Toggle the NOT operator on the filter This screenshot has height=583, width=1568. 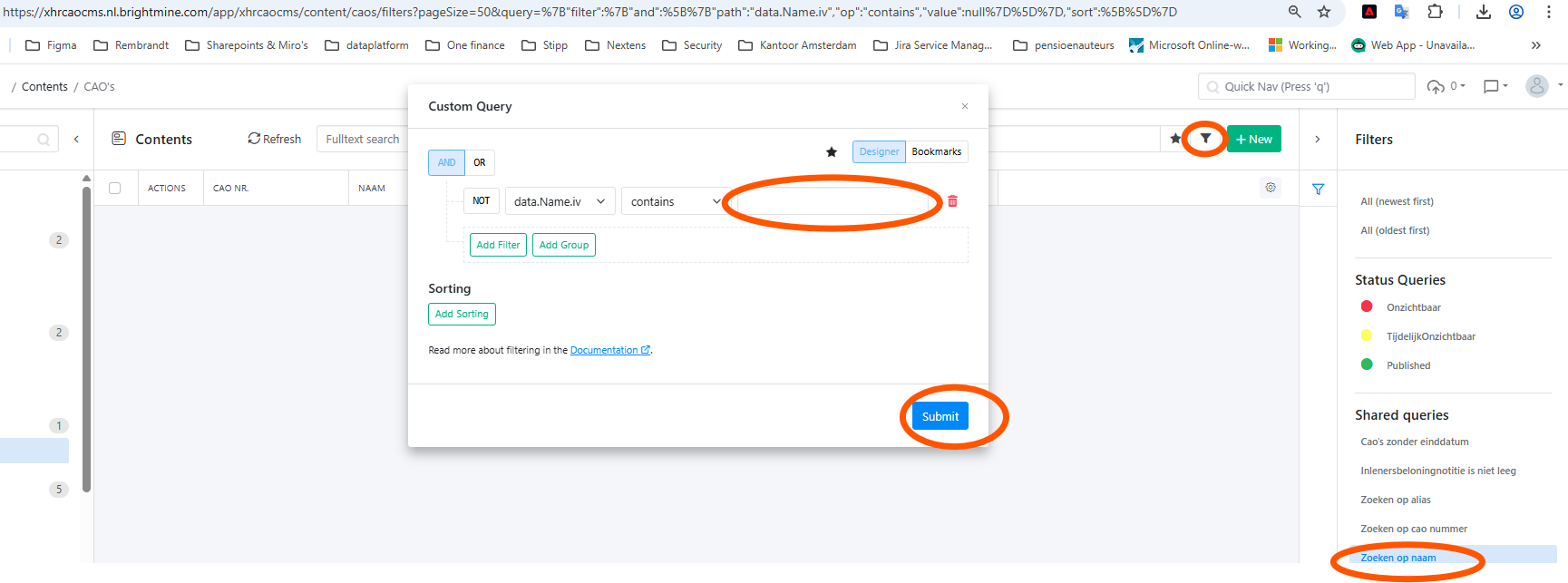point(481,201)
